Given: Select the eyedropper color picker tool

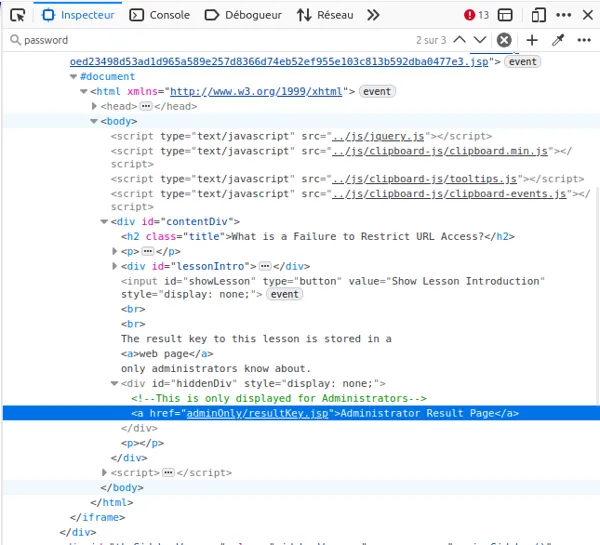Looking at the screenshot, I should [x=558, y=40].
